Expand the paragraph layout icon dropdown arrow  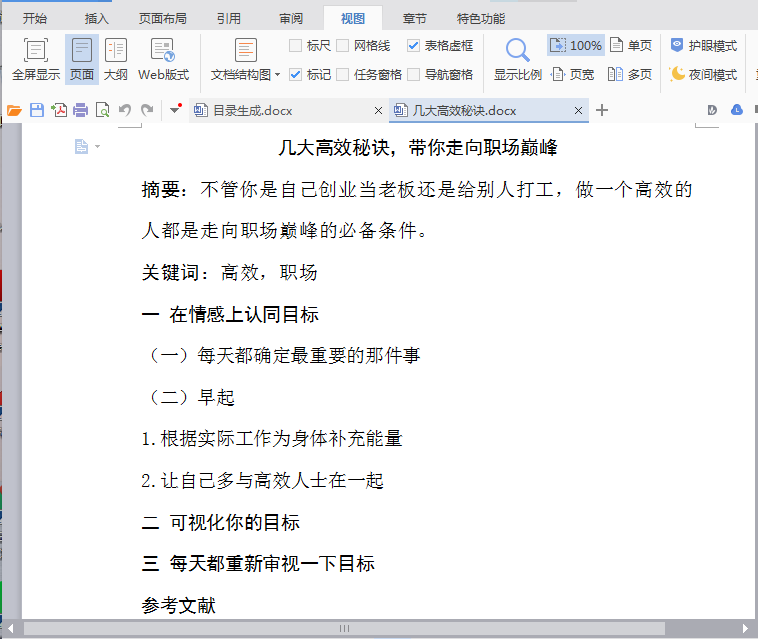pyautogui.click(x=98, y=146)
